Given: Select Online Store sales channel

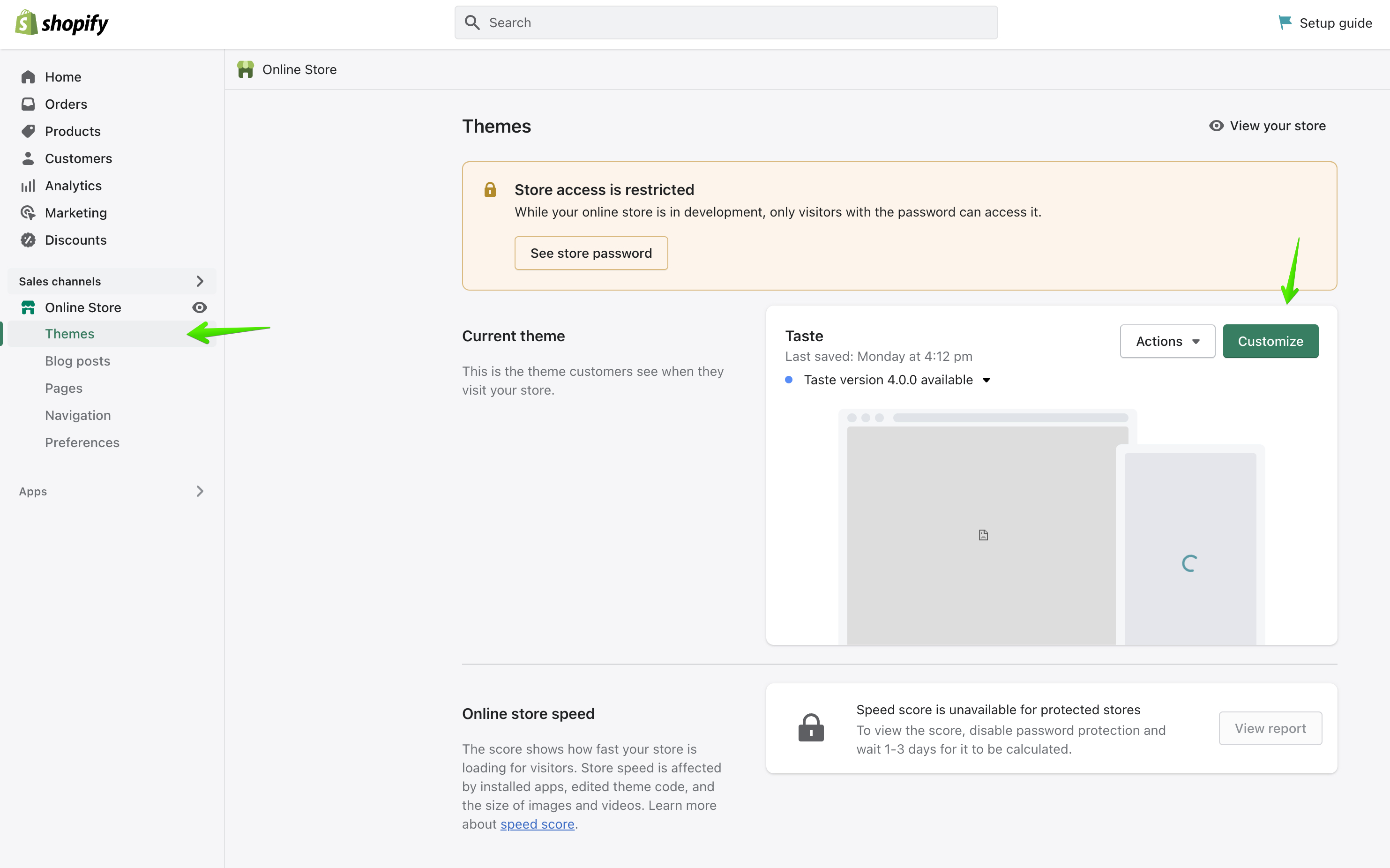Looking at the screenshot, I should pos(83,308).
